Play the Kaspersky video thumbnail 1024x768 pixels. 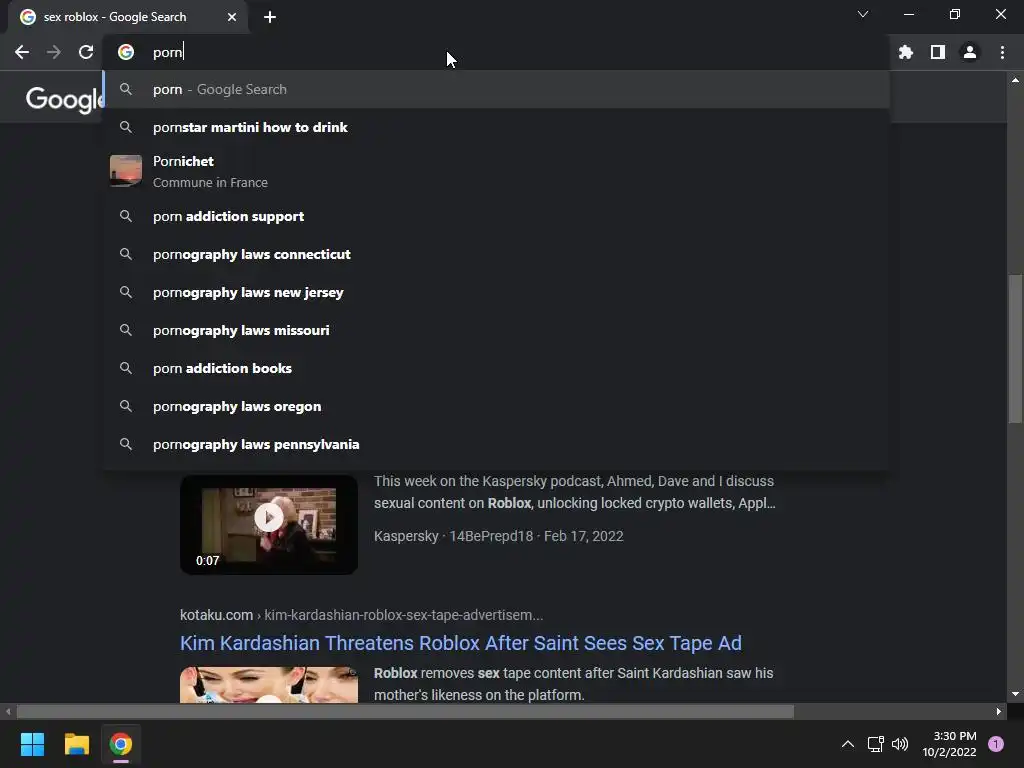pos(268,525)
